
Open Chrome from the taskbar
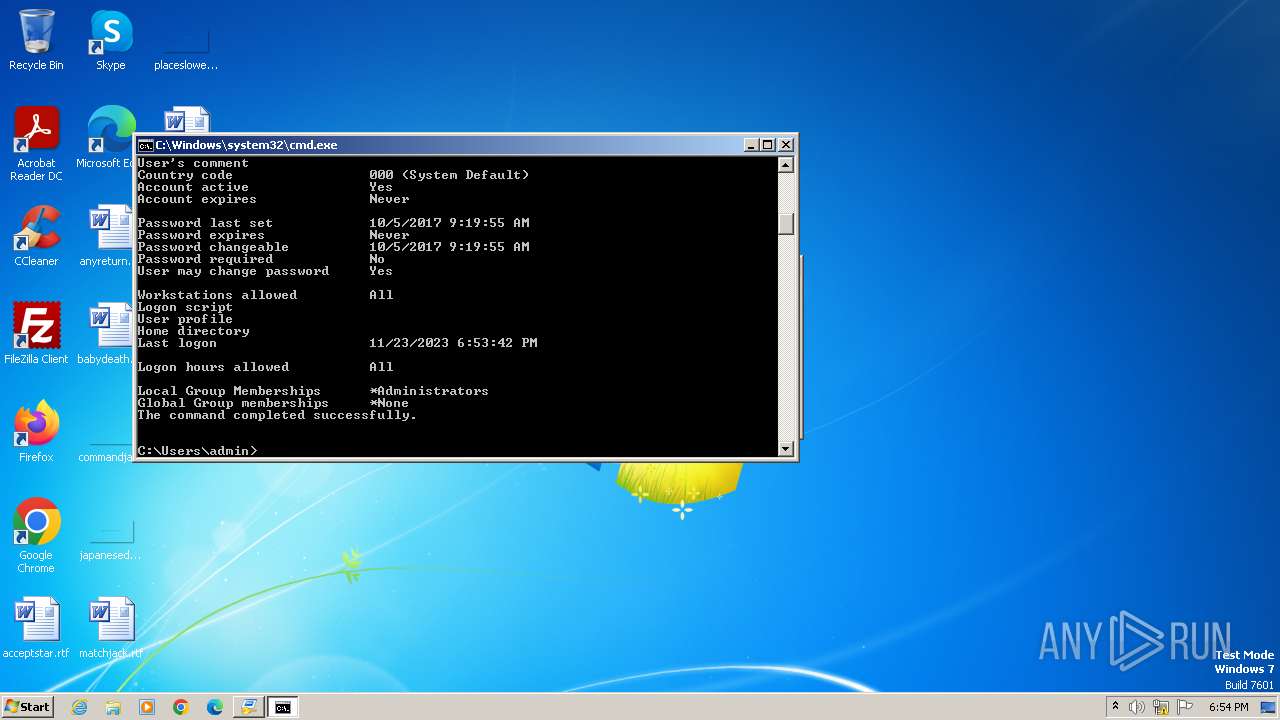tap(181, 707)
